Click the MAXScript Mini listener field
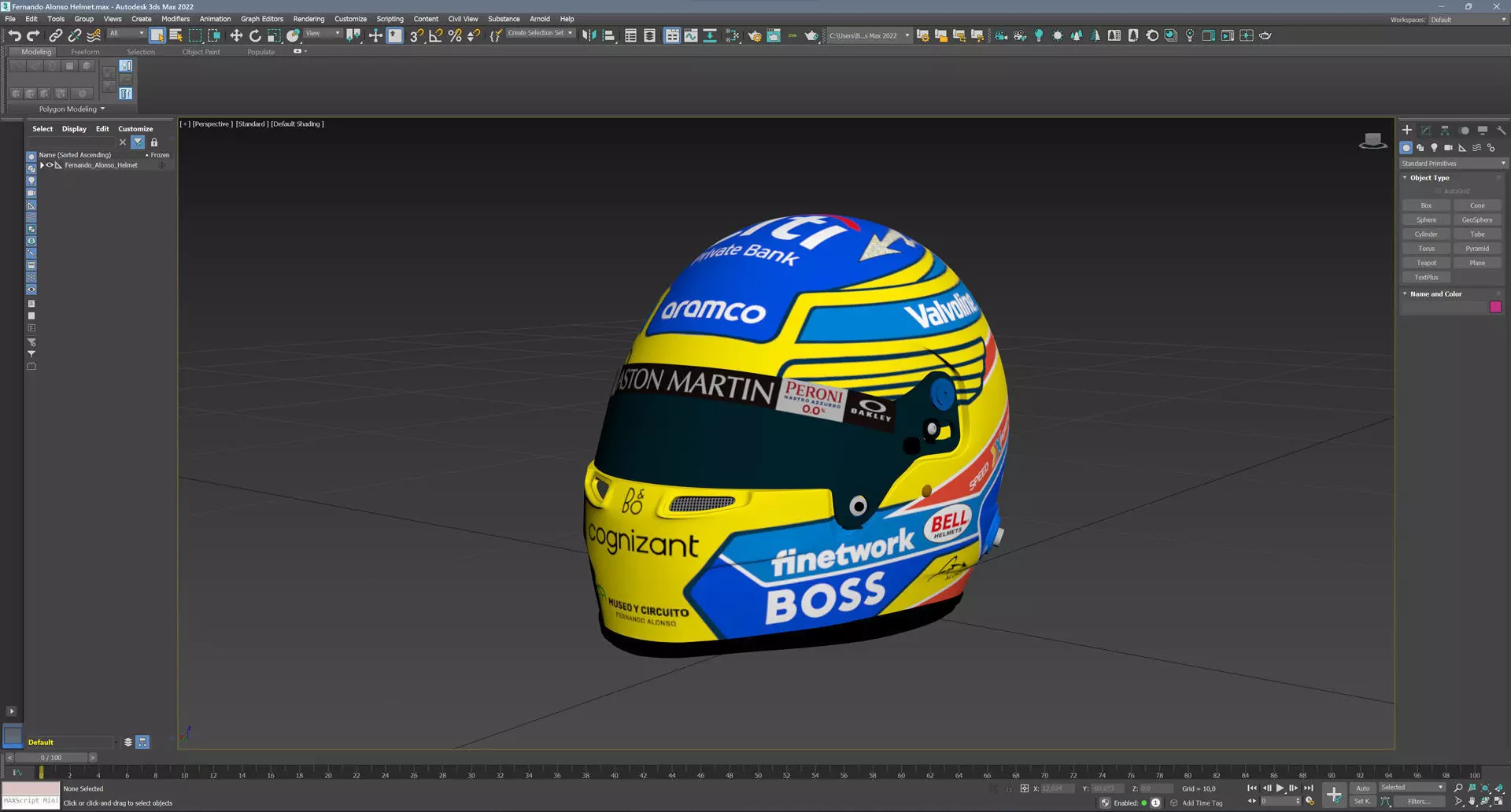This screenshot has width=1511, height=812. tap(31, 801)
